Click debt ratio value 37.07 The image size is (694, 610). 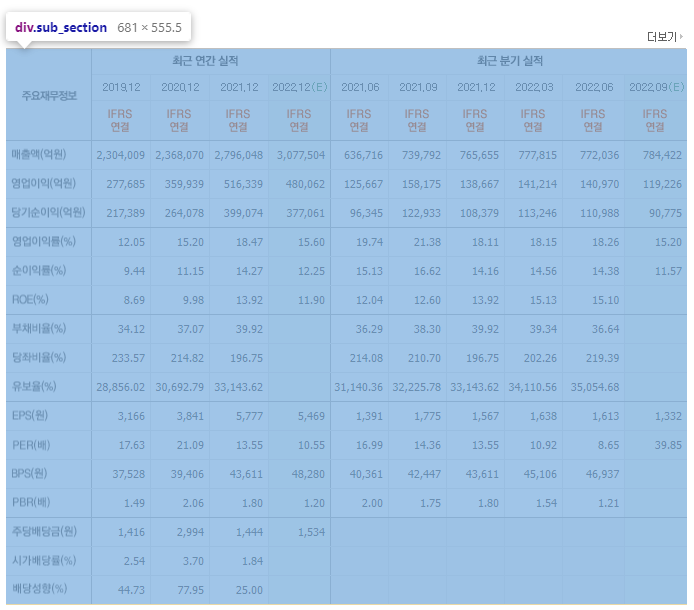tap(190, 329)
